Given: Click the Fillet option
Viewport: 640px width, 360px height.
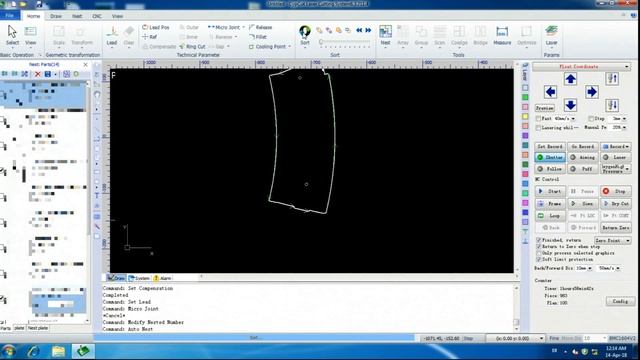Looking at the screenshot, I should point(258,37).
